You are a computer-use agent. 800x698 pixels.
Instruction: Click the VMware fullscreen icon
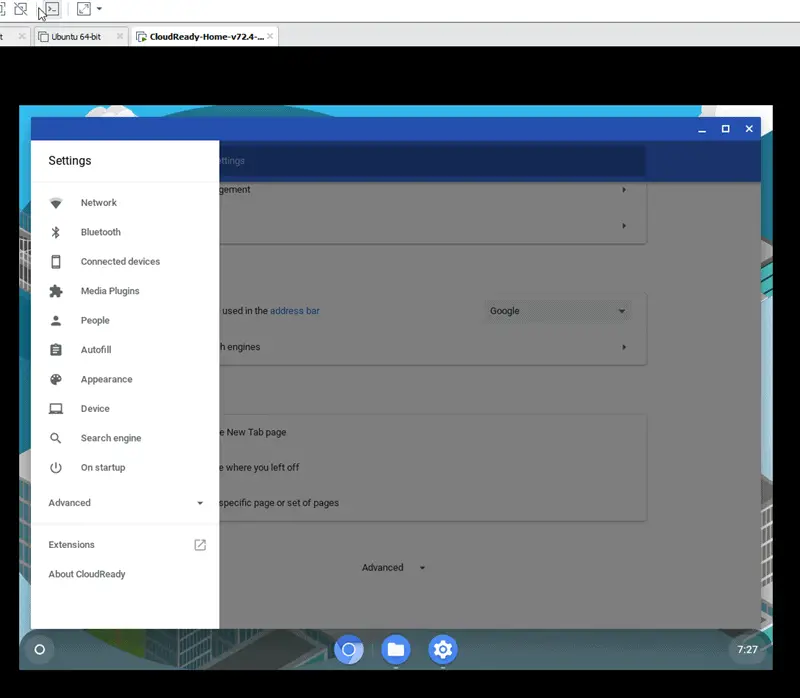pos(84,9)
